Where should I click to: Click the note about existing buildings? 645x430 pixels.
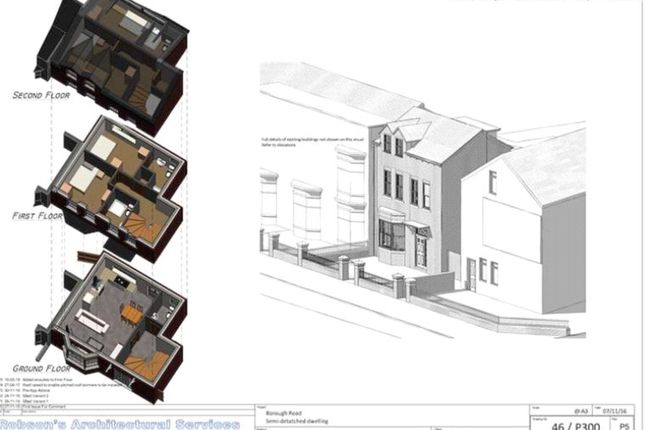(313, 142)
